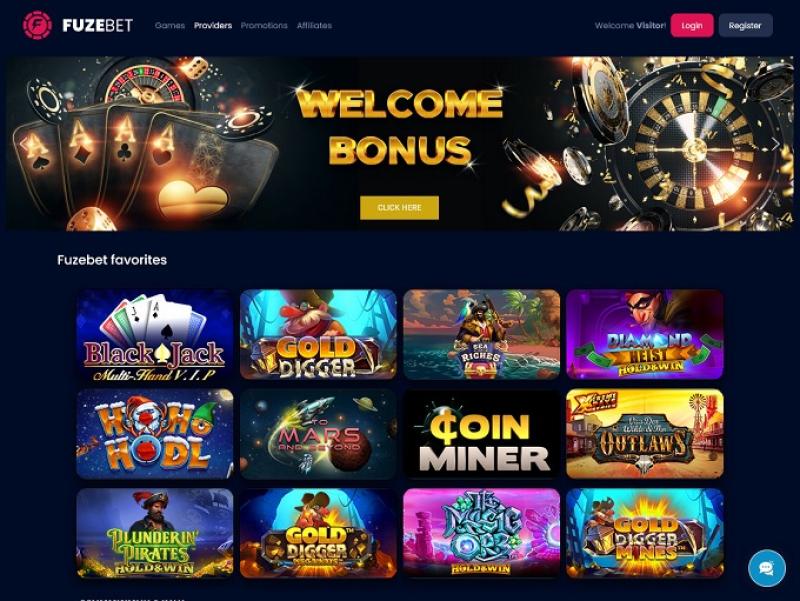Go to Promotions page
Viewport: 800px width, 601px height.
264,26
